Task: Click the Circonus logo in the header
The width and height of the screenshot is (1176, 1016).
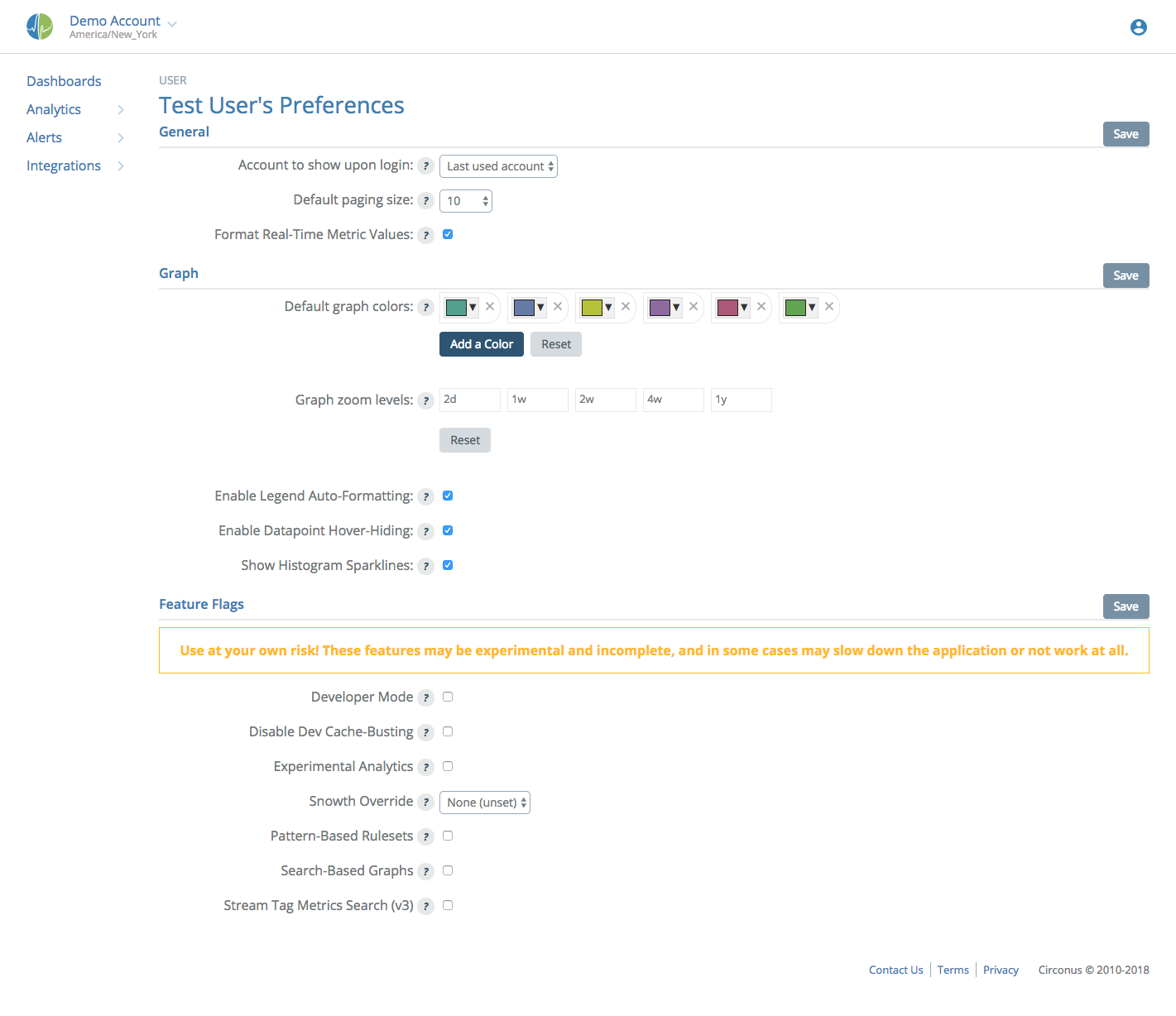Action: (x=39, y=26)
